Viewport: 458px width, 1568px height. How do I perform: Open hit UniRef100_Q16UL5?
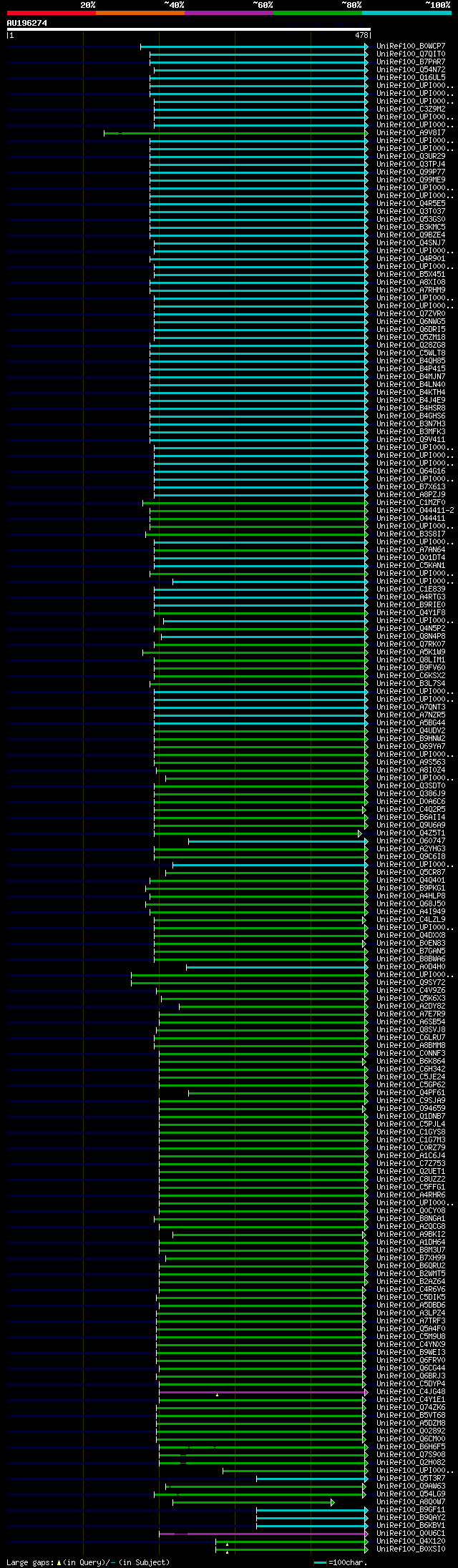[411, 78]
